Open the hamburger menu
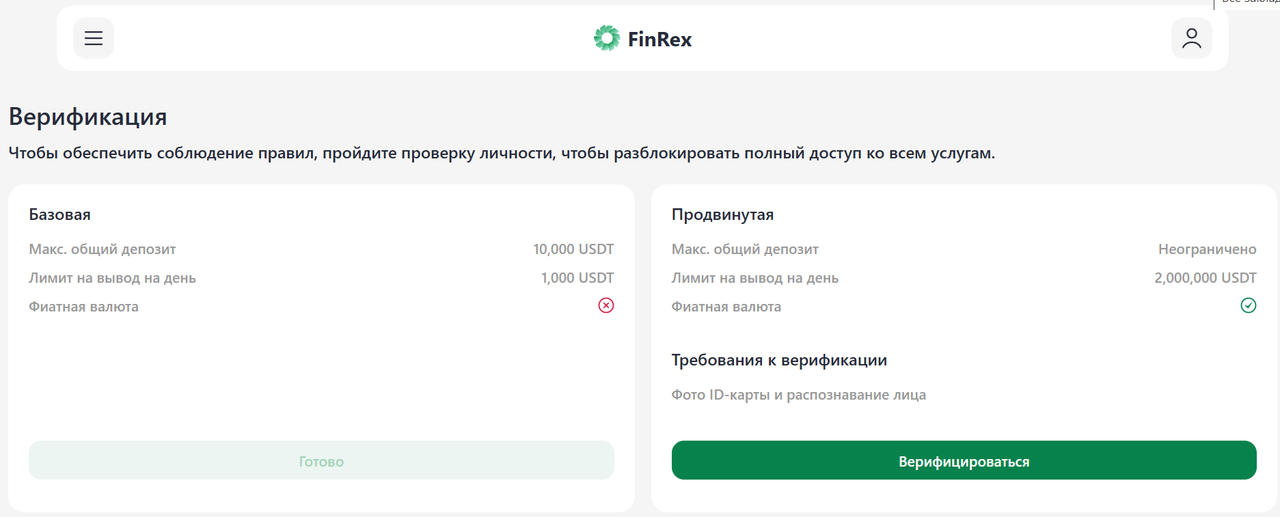This screenshot has height=517, width=1280. tap(93, 39)
